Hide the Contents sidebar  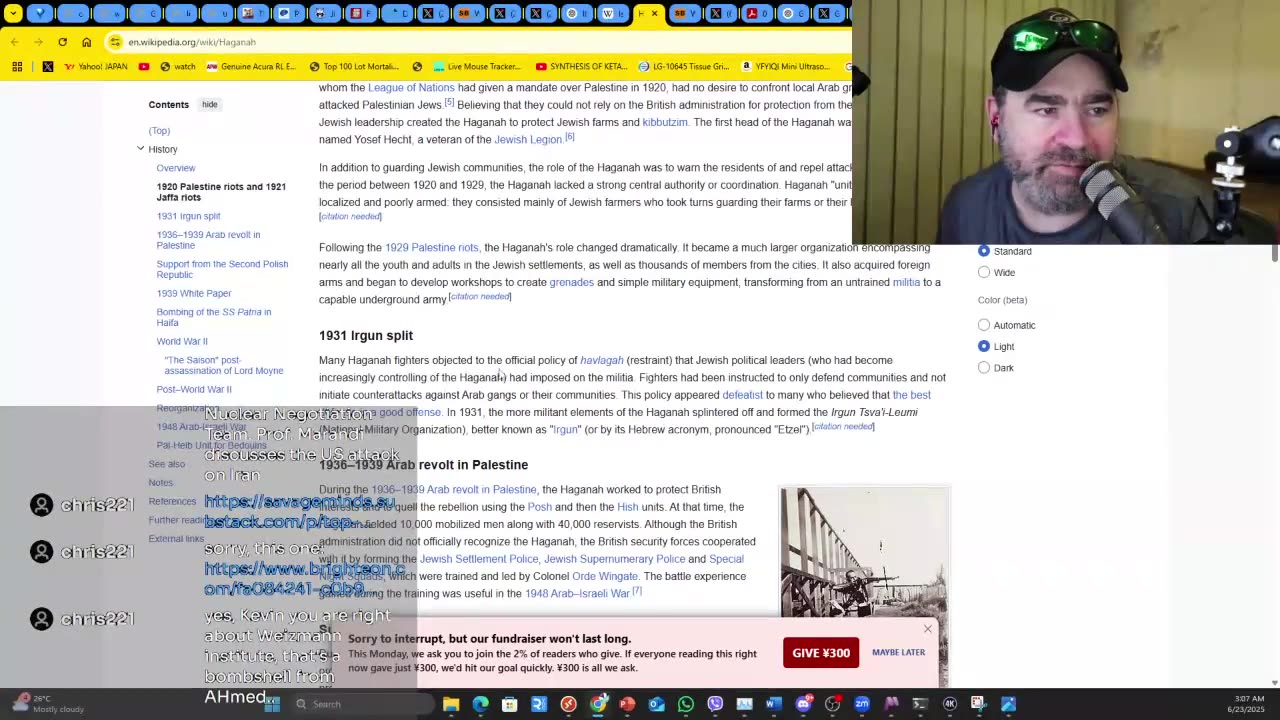209,104
